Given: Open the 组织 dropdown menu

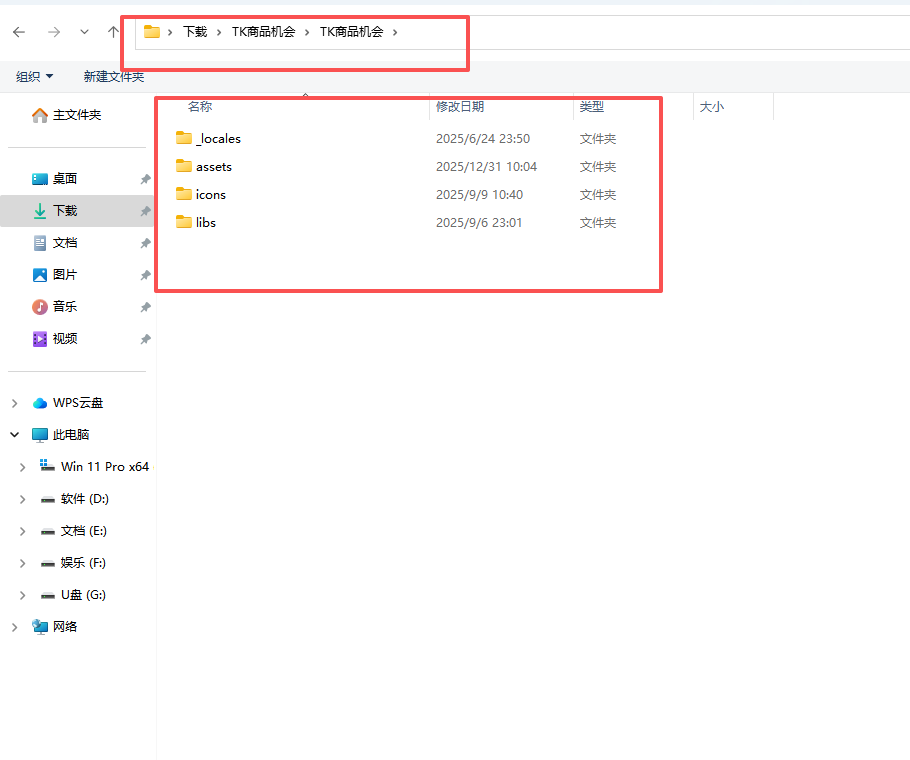Looking at the screenshot, I should pos(35,77).
